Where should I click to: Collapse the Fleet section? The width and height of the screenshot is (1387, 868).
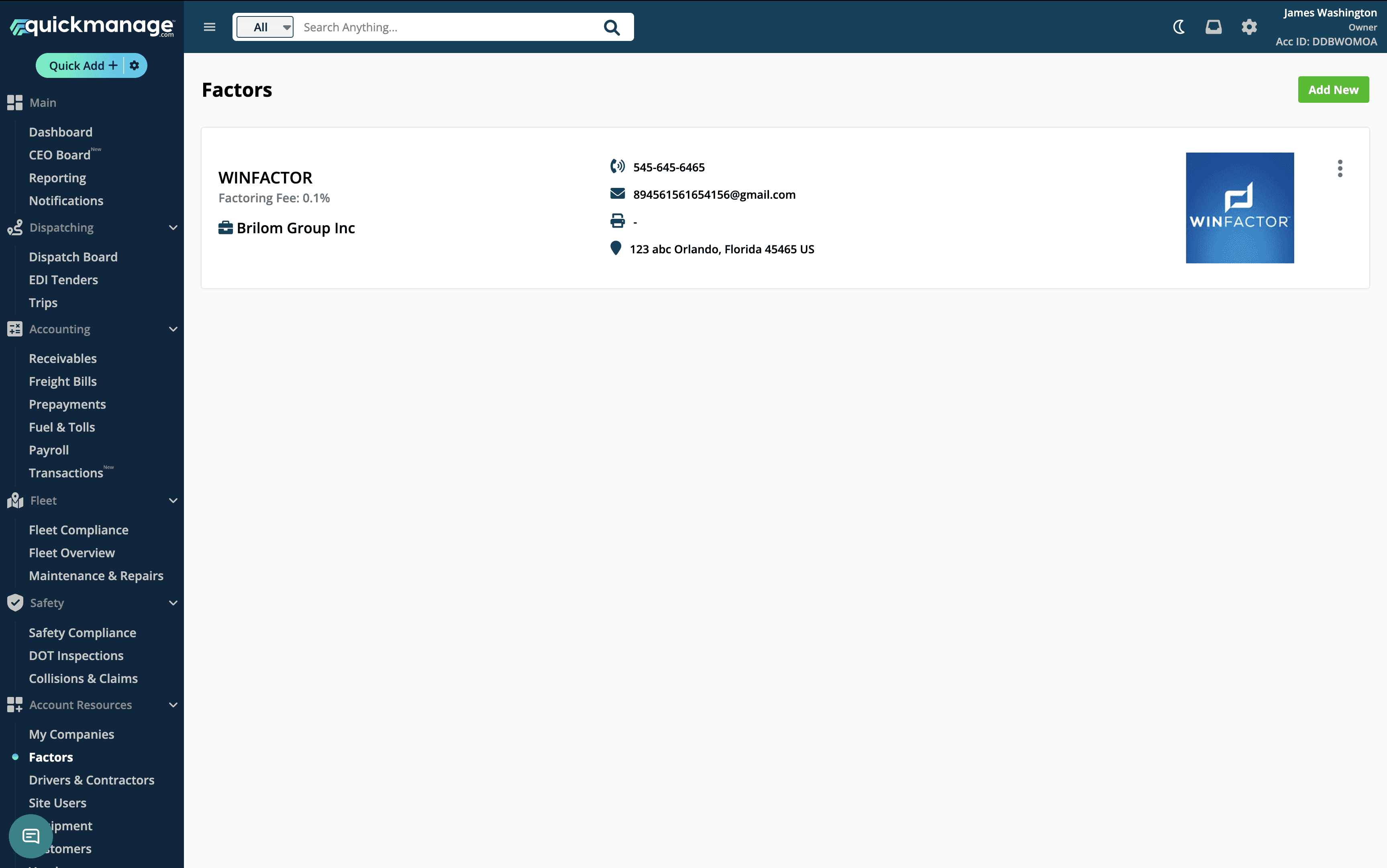[173, 501]
